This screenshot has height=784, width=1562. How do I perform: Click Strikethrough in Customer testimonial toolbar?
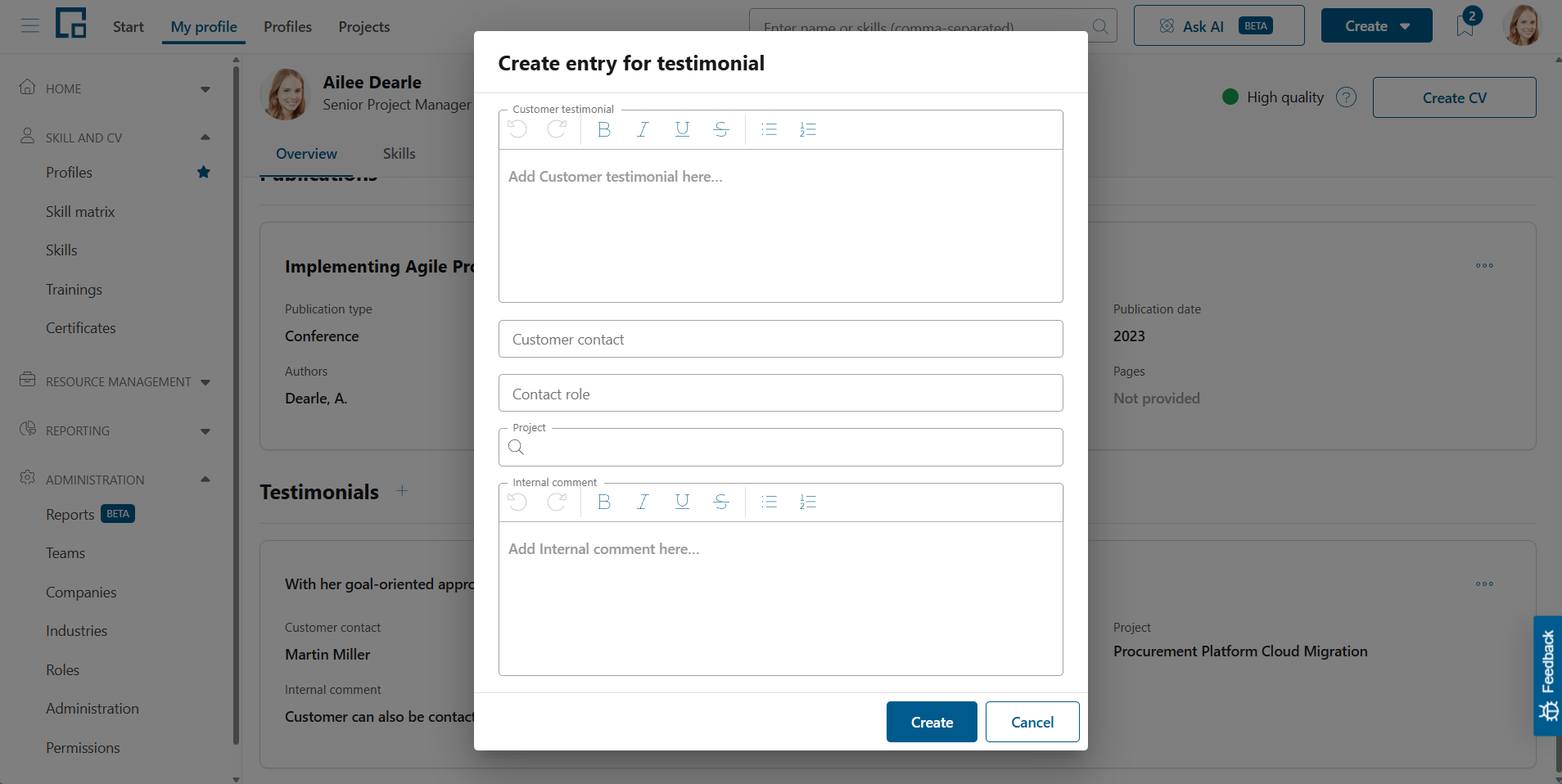coord(721,129)
